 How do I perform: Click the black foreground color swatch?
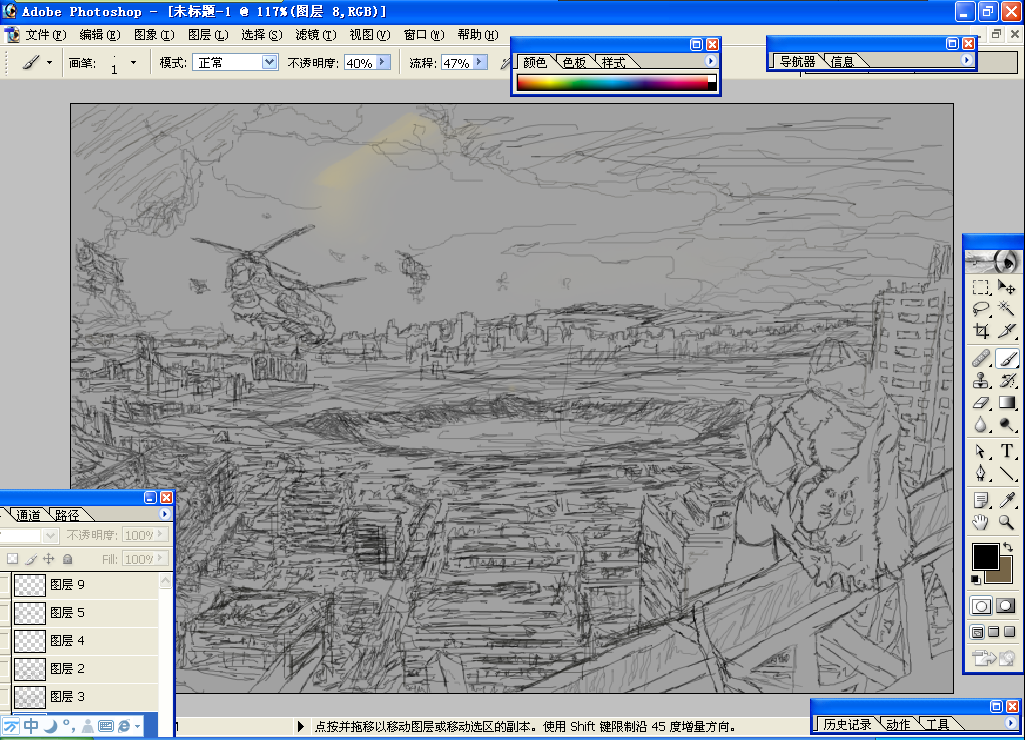[x=984, y=557]
